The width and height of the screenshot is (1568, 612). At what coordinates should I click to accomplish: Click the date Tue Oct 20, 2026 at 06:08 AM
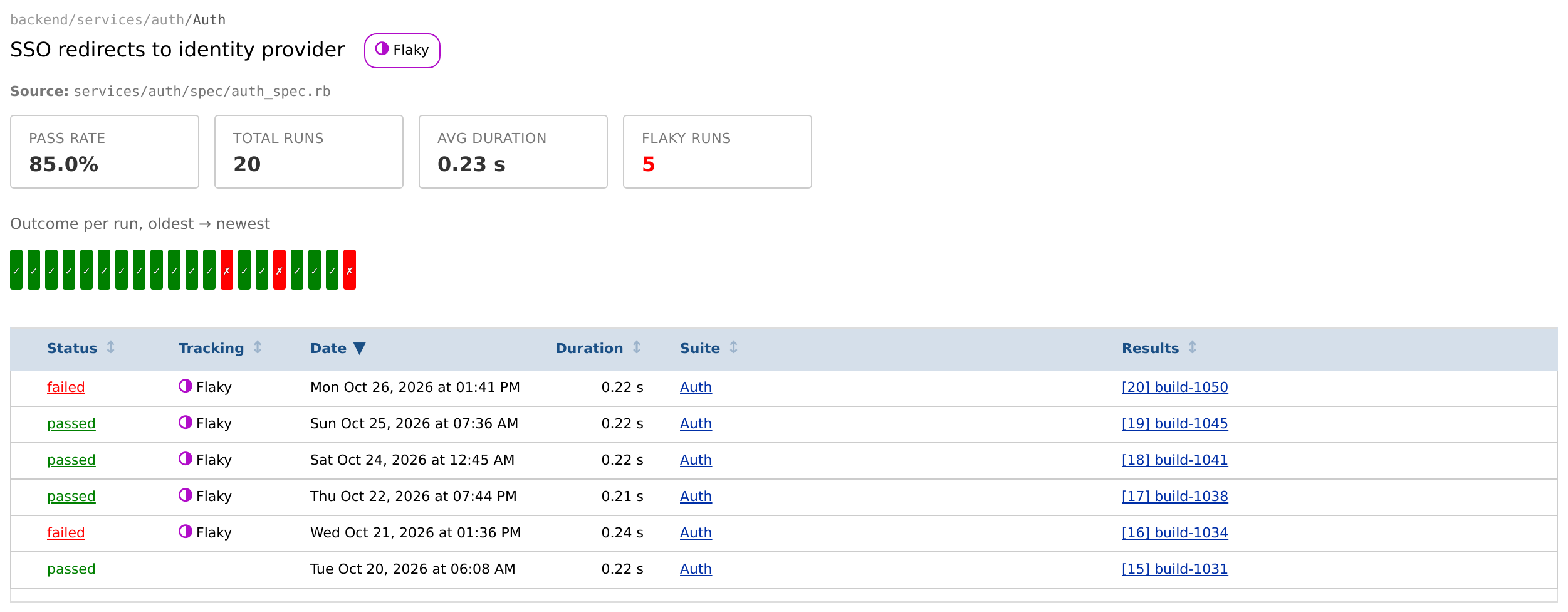[413, 569]
